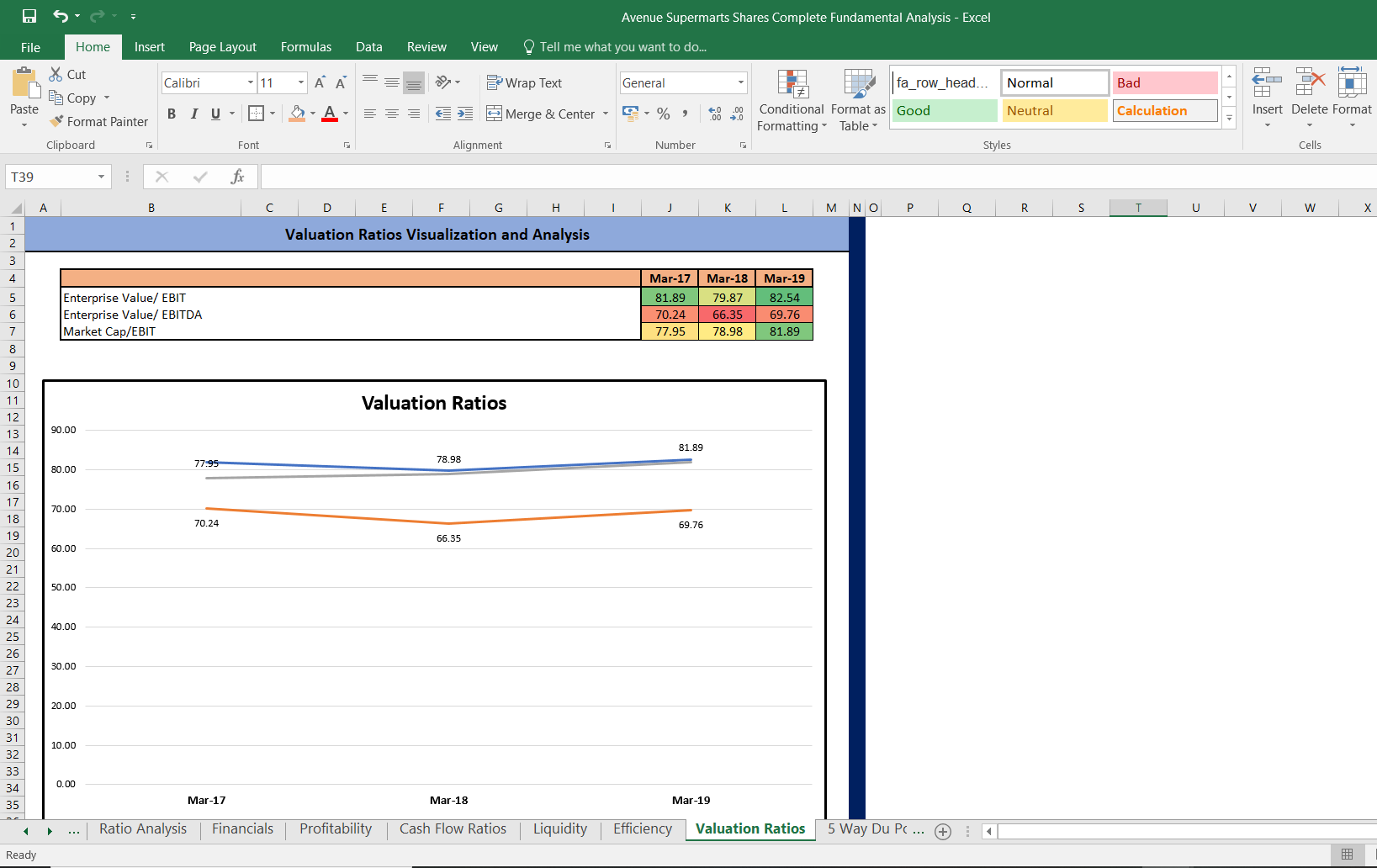This screenshot has height=868, width=1377.
Task: Select the column T header
Action: [1138, 208]
